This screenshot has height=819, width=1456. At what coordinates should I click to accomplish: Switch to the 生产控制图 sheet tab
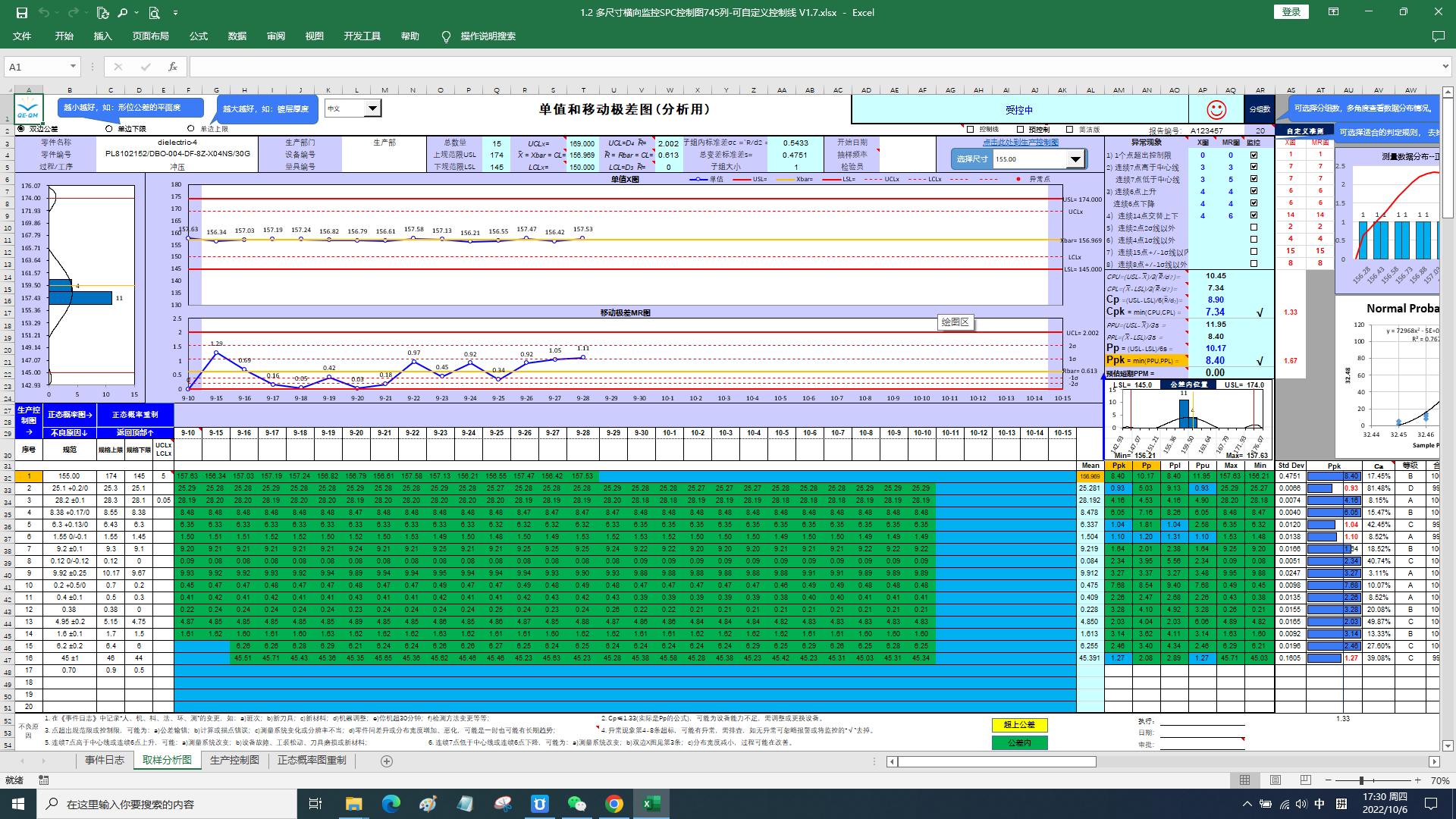tap(234, 761)
